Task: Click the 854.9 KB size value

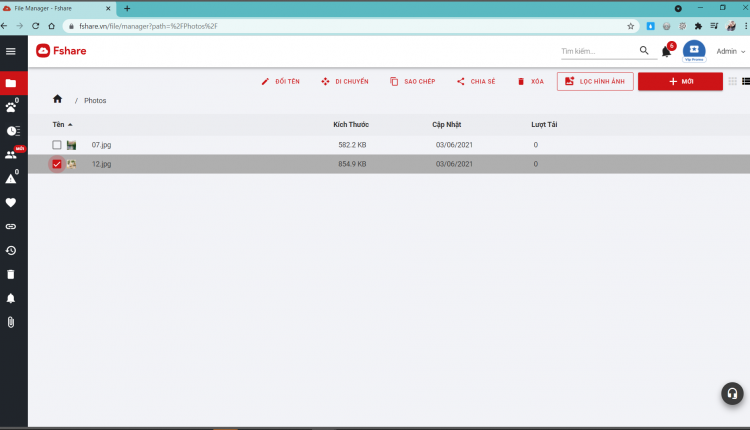Action: 353,164
